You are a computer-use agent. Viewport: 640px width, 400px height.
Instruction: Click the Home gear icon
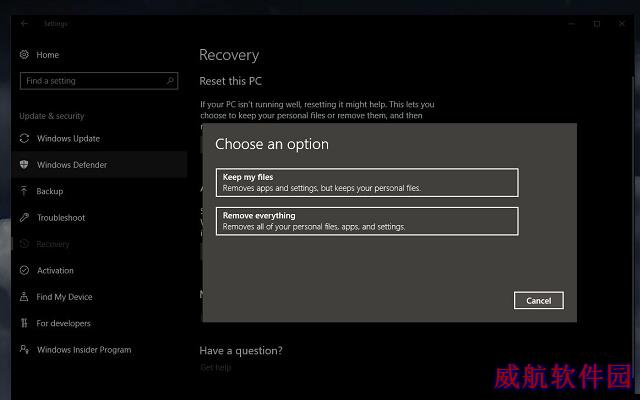[24, 54]
